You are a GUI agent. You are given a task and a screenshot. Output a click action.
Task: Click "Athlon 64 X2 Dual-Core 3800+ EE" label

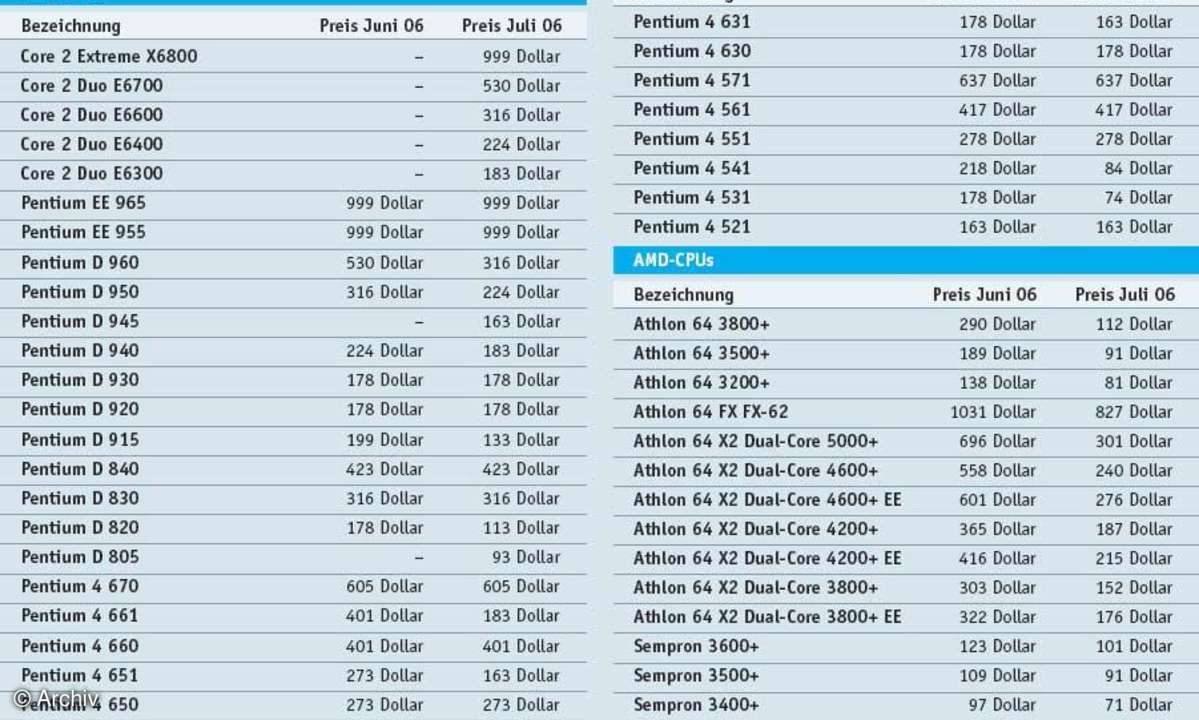tap(767, 617)
